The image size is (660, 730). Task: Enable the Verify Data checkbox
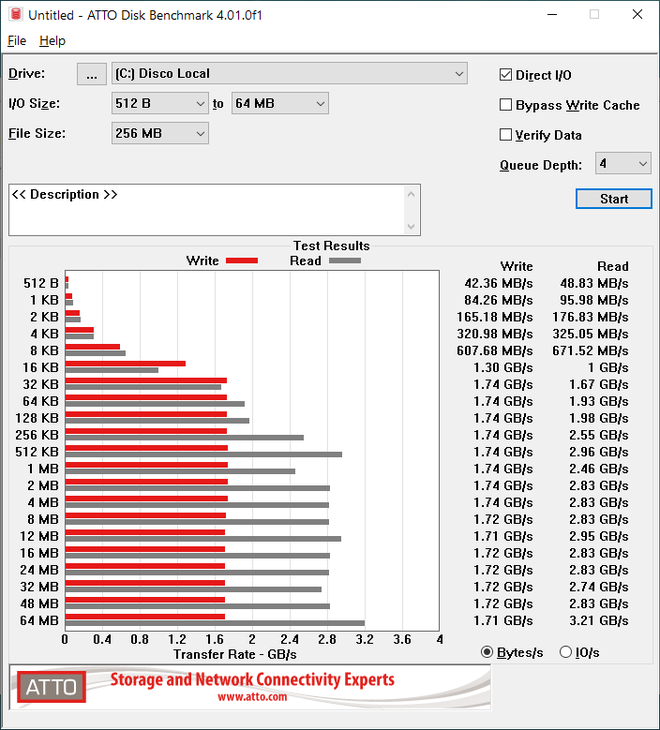pyautogui.click(x=505, y=135)
